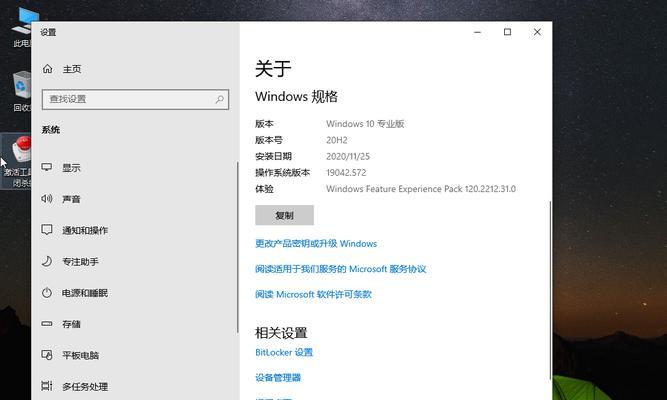Open 专注助手 settings page
The height and width of the screenshot is (400, 667).
pyautogui.click(x=80, y=261)
